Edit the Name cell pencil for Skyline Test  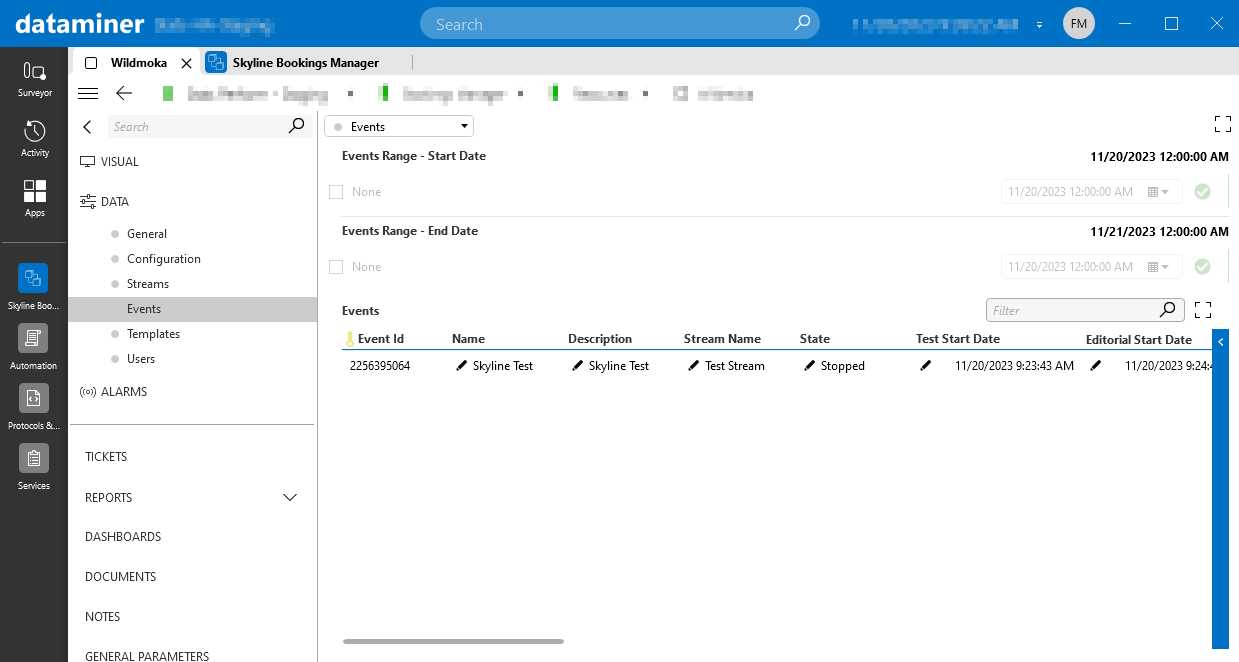[x=461, y=366]
